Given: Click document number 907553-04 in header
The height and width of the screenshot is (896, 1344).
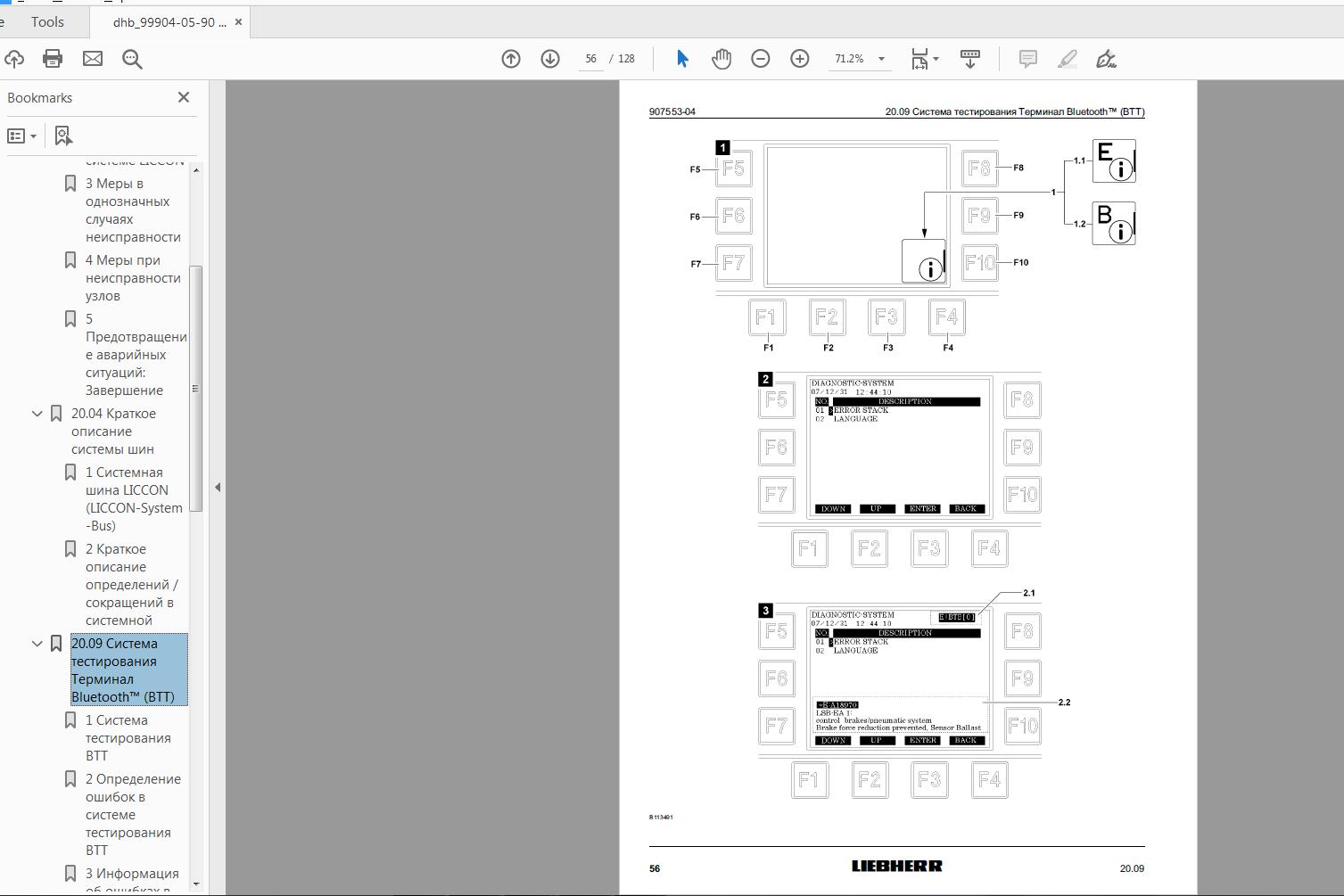Looking at the screenshot, I should (x=672, y=112).
